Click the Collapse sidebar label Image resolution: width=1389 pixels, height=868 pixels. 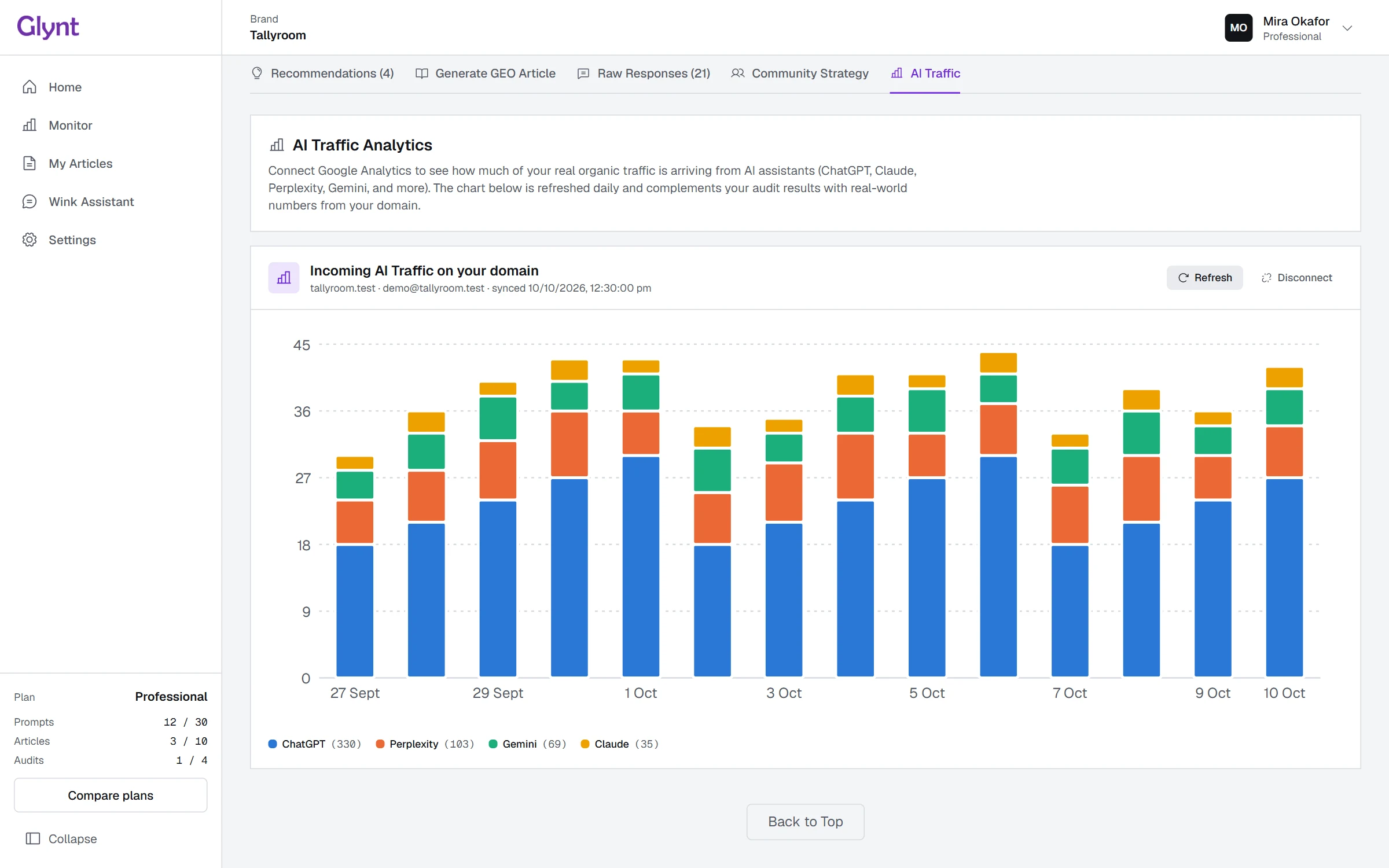[x=72, y=838]
